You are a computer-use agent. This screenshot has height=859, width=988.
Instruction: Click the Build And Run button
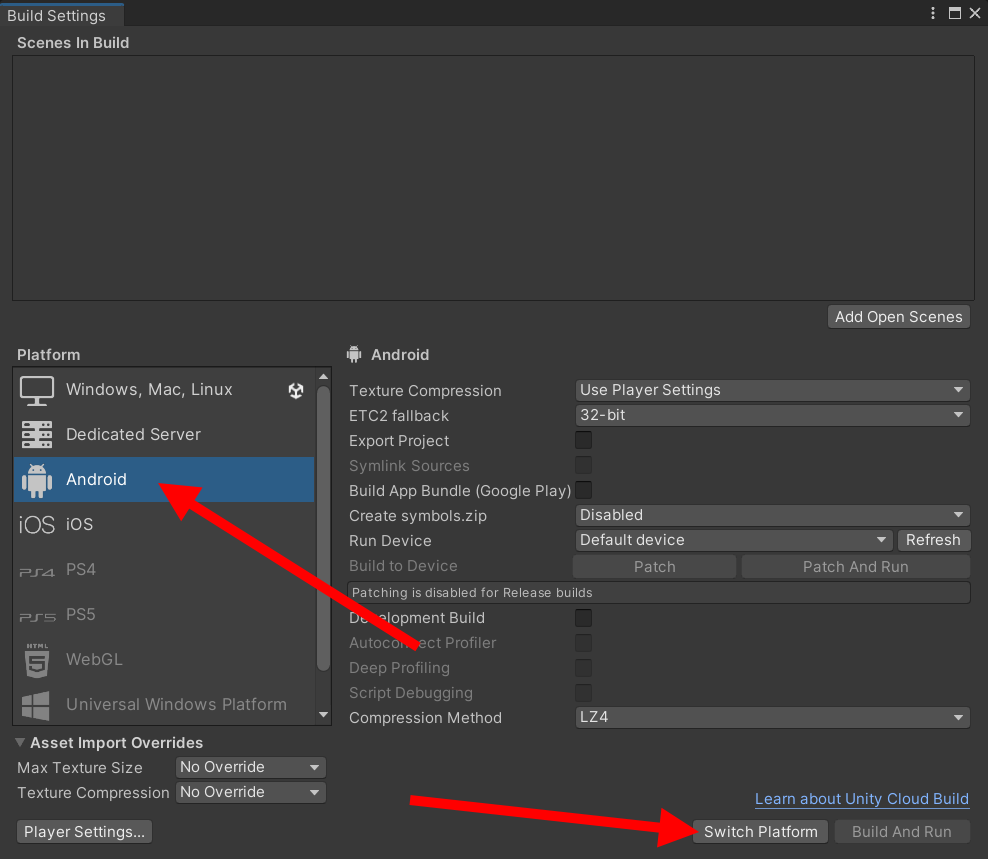pos(902,832)
